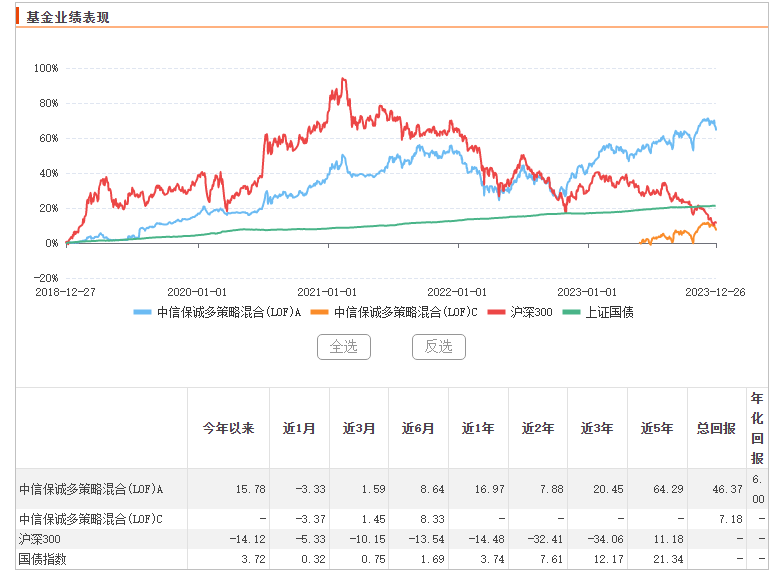This screenshot has height=572, width=771.
Task: Click the 64.29 five-year value for LOF A
Action: click(668, 489)
